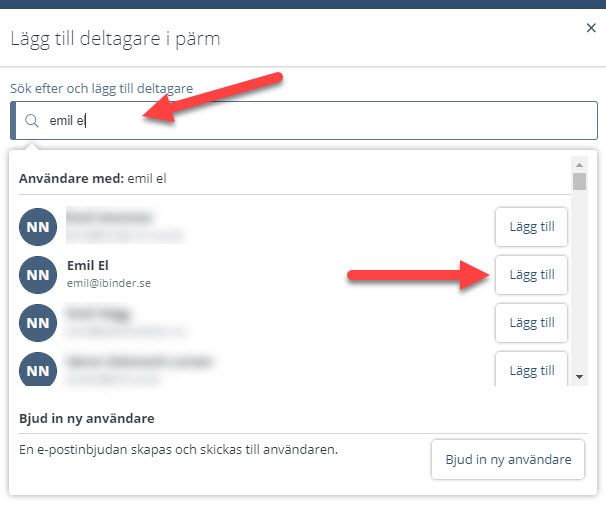
Task: Click the magnifier search icon
Action: (x=32, y=121)
